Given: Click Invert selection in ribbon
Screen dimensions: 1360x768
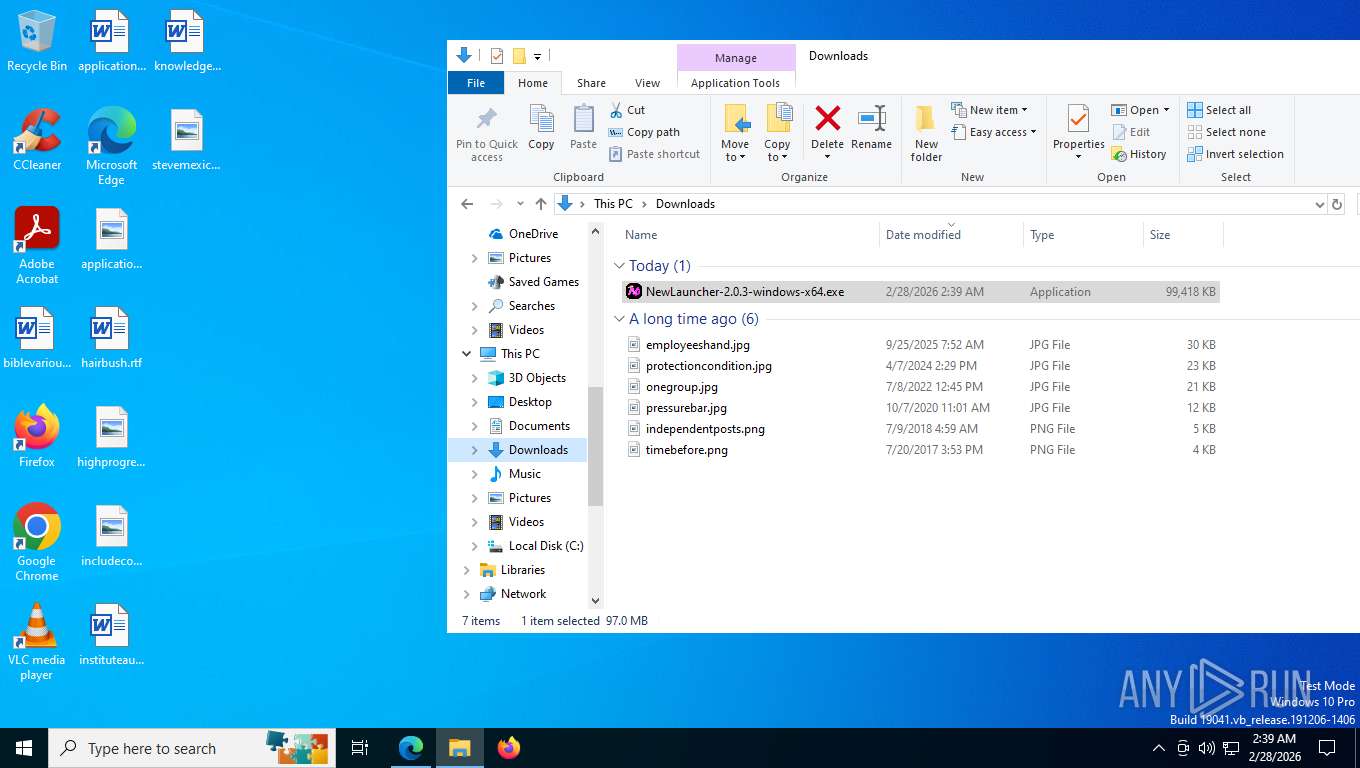Looking at the screenshot, I should (1235, 154).
